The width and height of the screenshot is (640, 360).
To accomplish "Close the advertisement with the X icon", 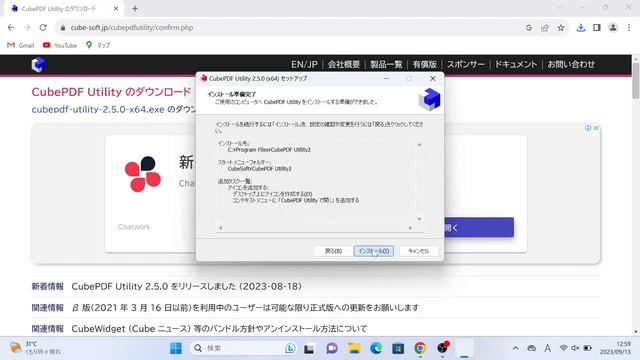I will (x=596, y=128).
